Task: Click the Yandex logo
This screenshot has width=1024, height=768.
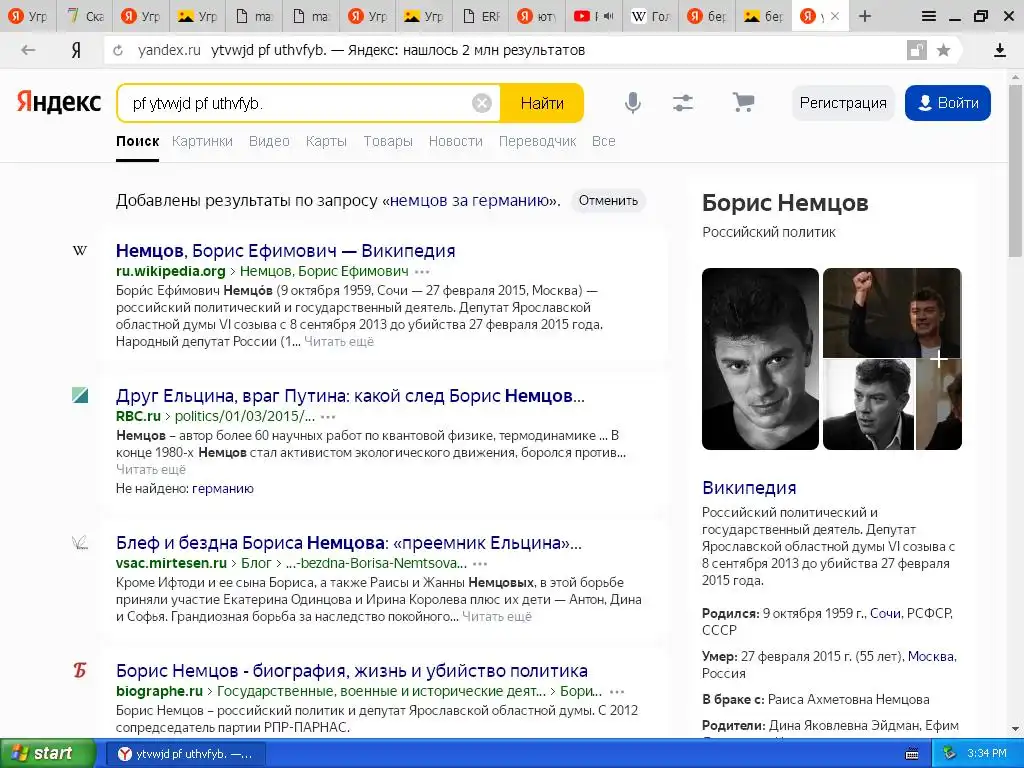Action: coord(59,103)
